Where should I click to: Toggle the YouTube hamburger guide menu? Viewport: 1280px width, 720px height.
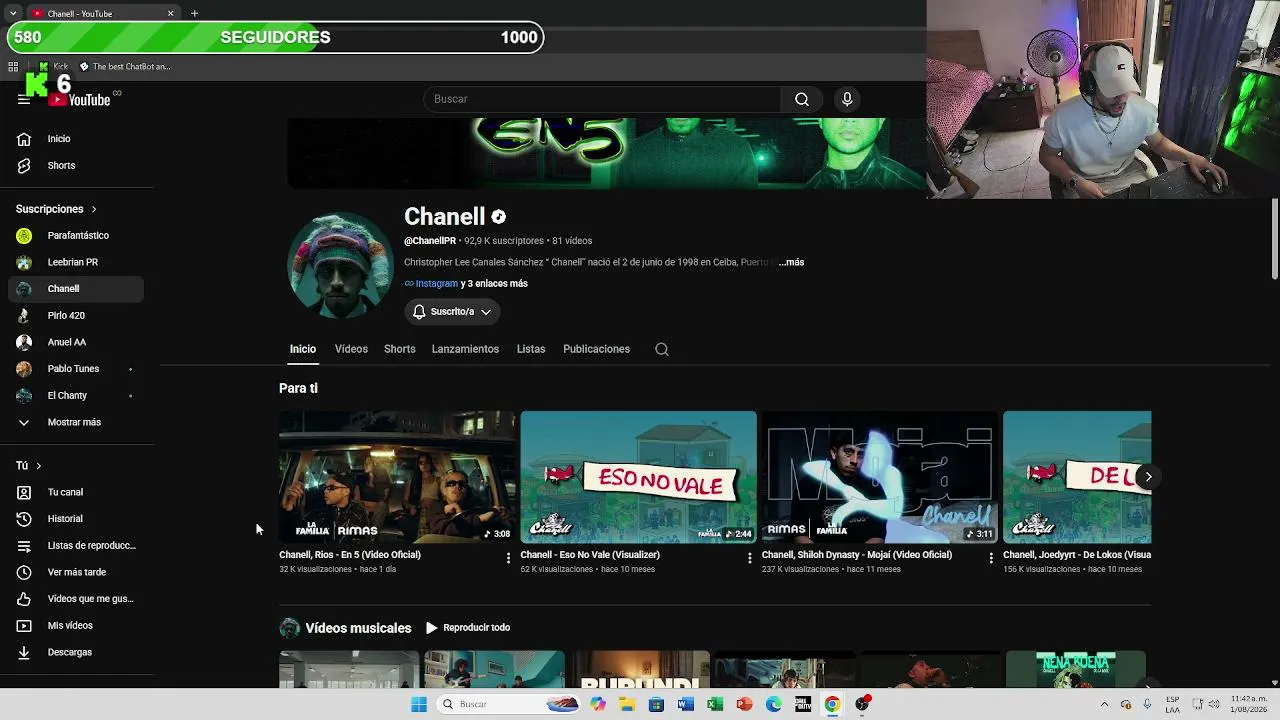pyautogui.click(x=24, y=99)
